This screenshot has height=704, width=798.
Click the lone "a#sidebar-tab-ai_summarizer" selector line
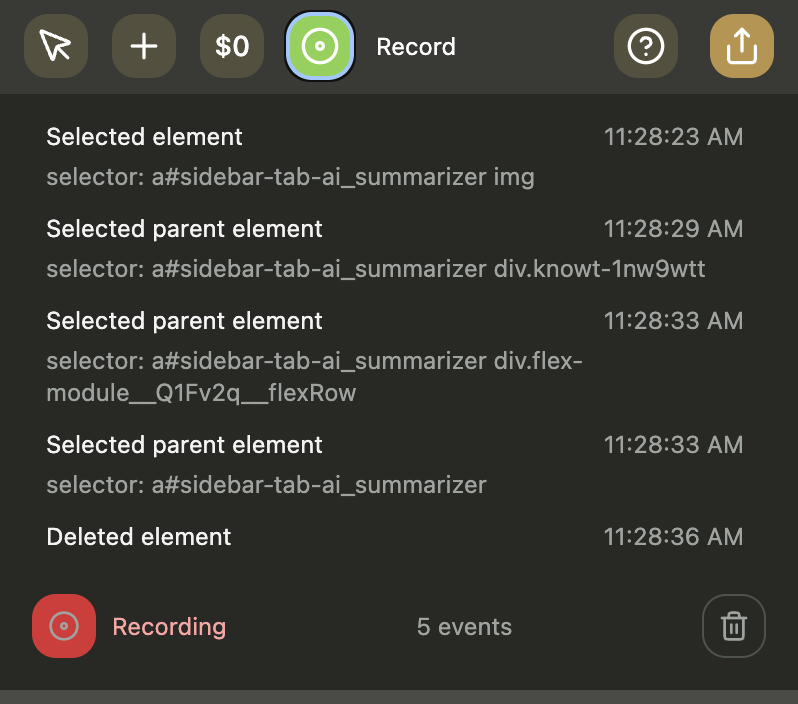(x=266, y=486)
